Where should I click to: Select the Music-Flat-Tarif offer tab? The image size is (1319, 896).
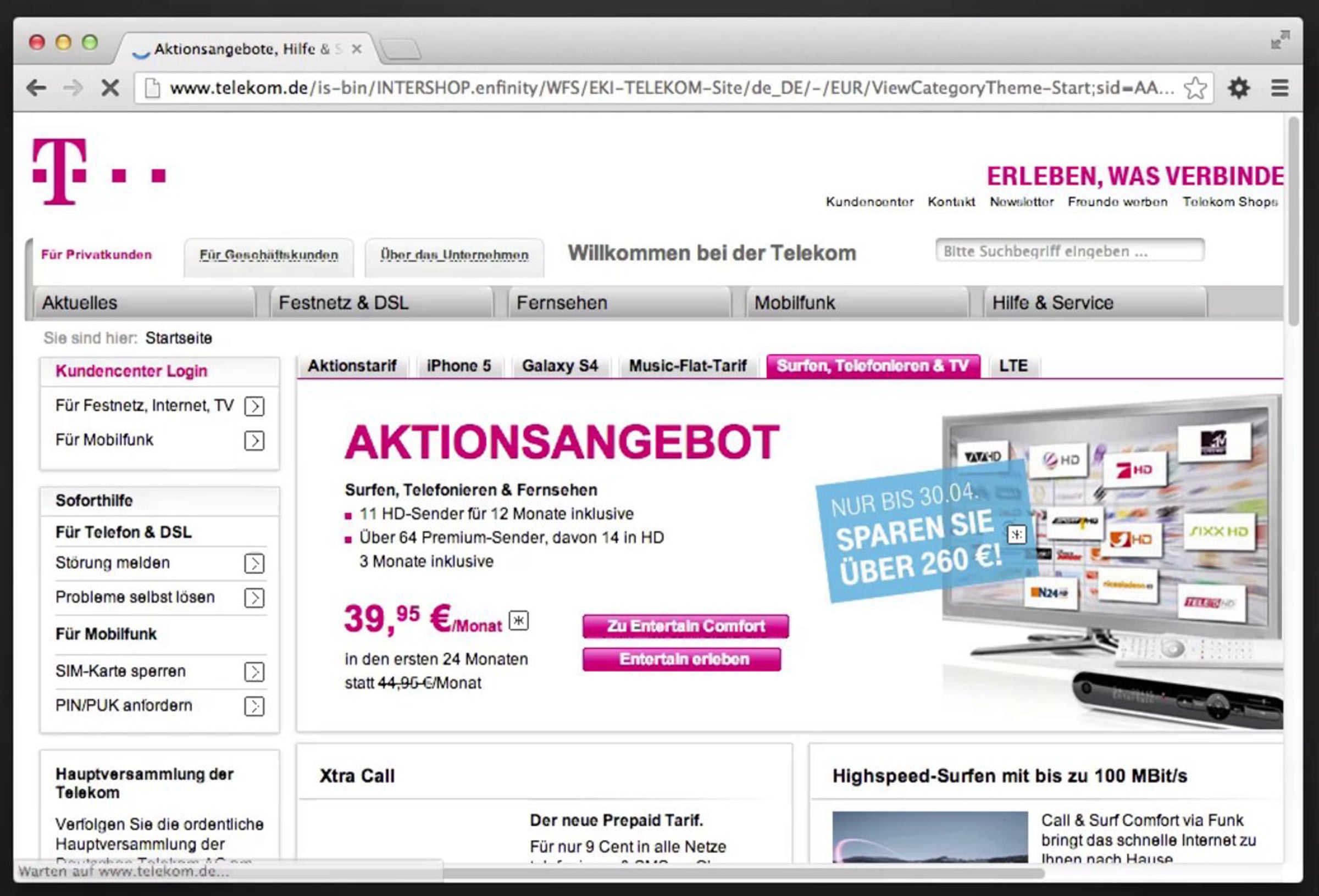click(x=688, y=366)
